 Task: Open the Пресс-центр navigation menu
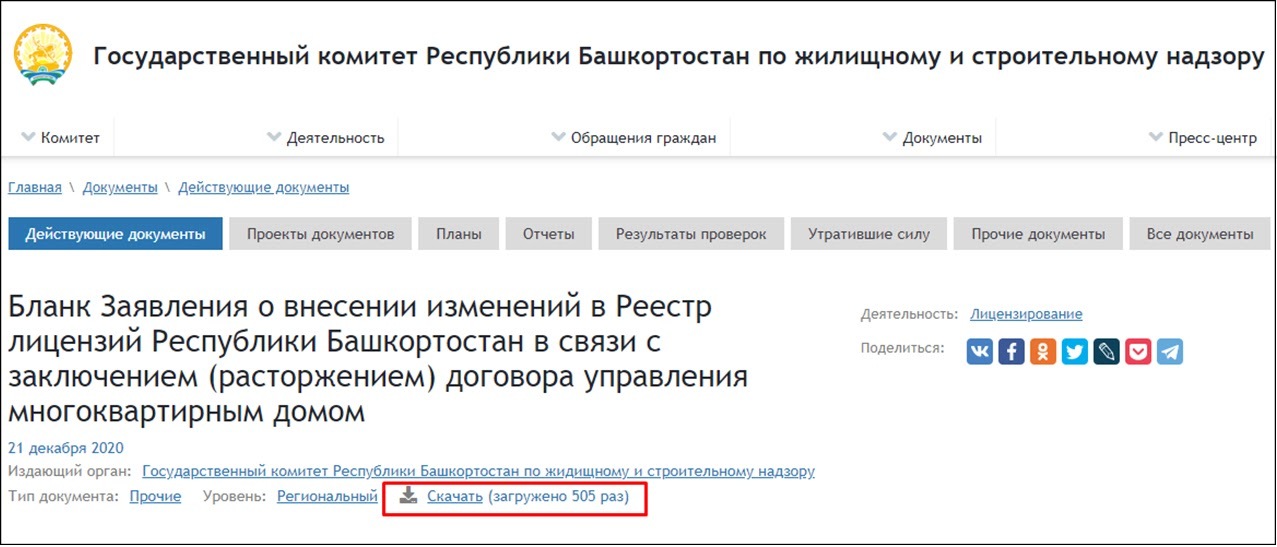[x=1203, y=138]
